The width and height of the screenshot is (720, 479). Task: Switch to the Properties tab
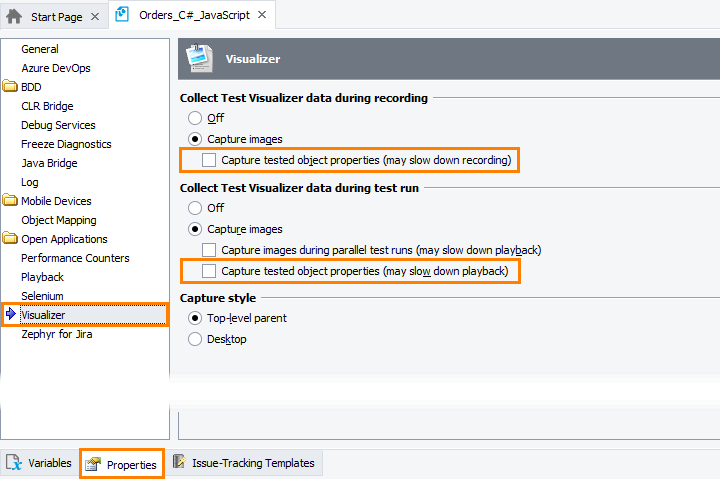122,465
